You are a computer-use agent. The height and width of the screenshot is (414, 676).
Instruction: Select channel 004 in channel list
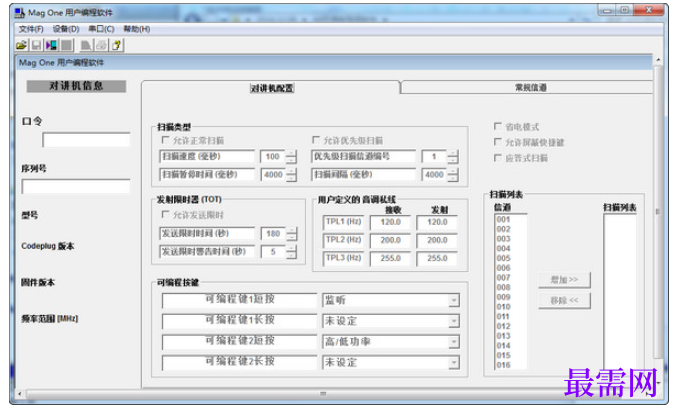pos(503,248)
